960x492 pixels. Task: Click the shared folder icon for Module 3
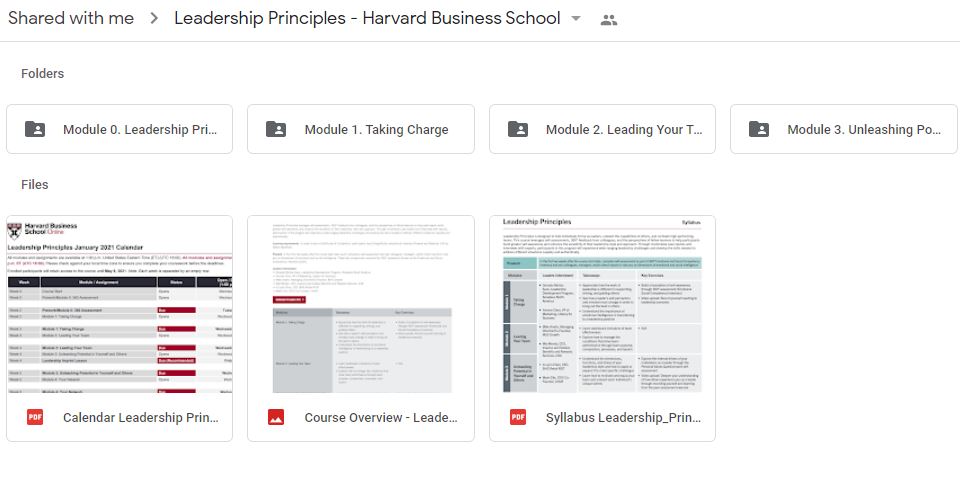(x=759, y=129)
